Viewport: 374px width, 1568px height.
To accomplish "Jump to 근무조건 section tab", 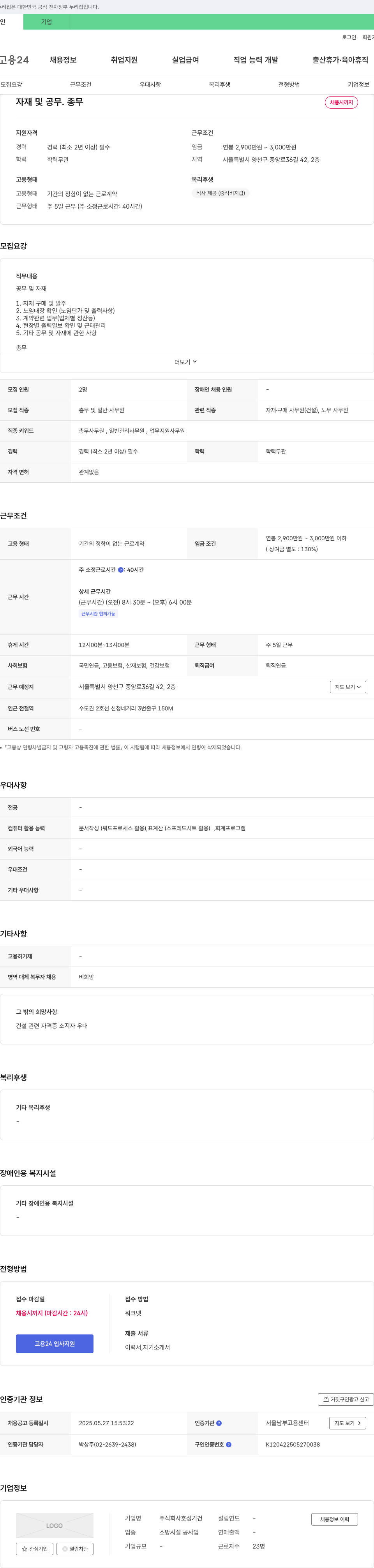I will (80, 84).
